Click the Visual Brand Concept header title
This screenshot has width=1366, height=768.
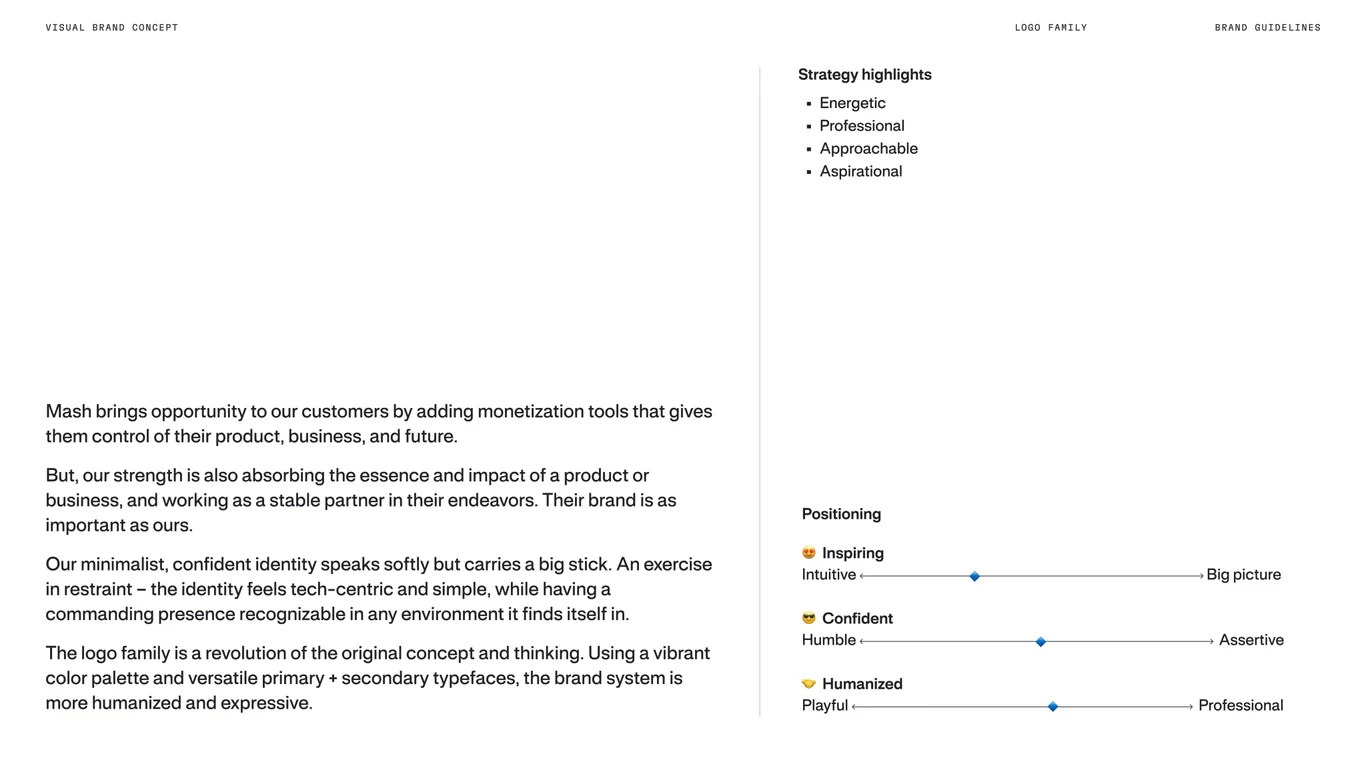coord(112,28)
